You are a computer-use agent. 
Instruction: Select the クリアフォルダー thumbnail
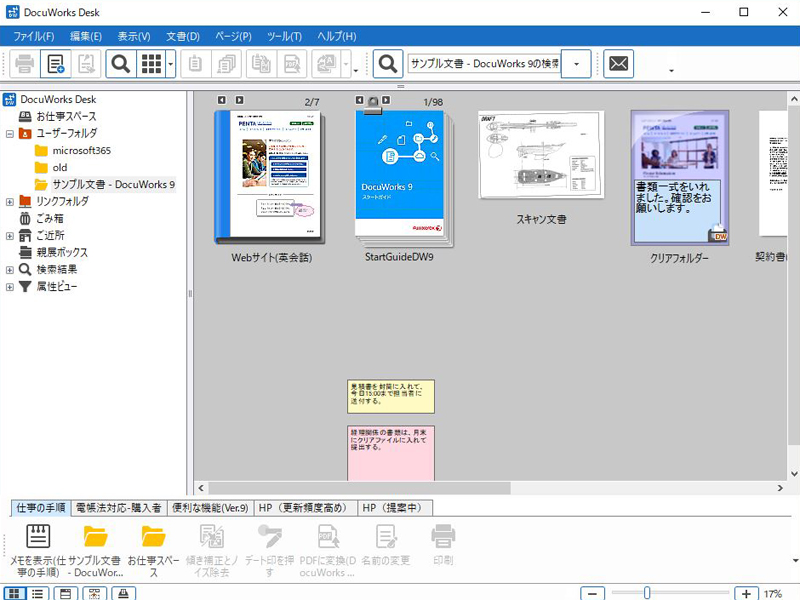pyautogui.click(x=680, y=178)
